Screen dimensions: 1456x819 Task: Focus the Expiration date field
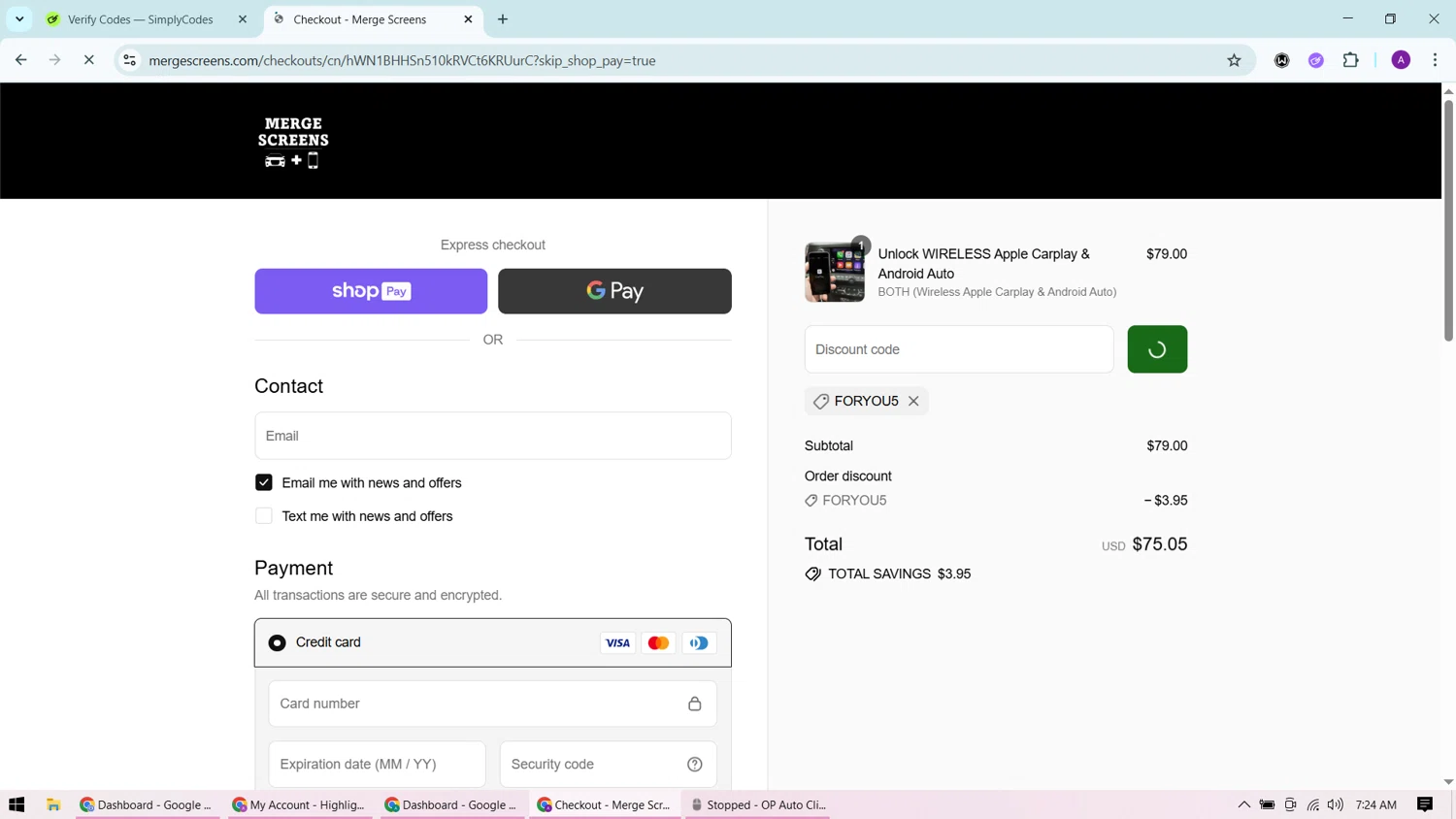pyautogui.click(x=377, y=765)
